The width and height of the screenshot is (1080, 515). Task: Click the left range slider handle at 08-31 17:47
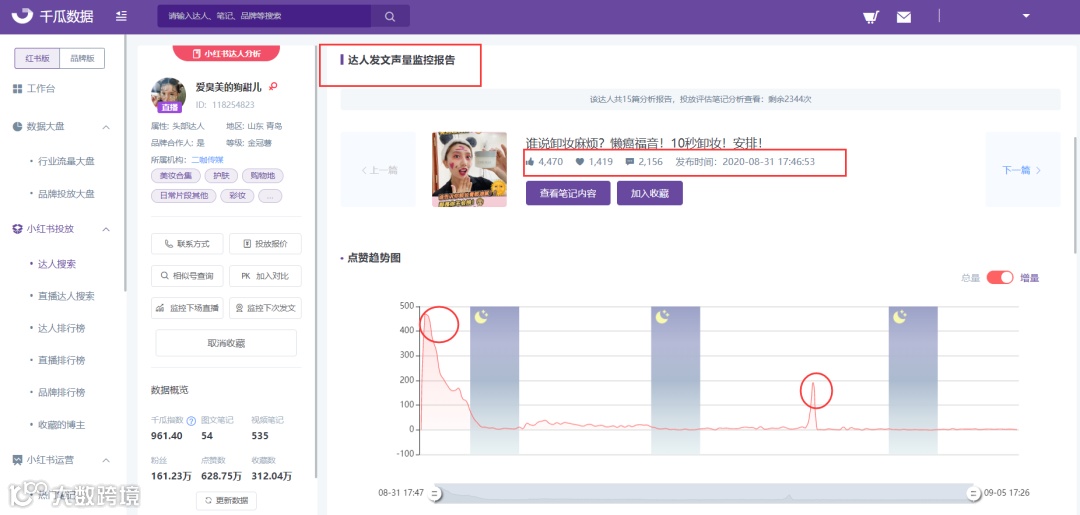tap(435, 493)
